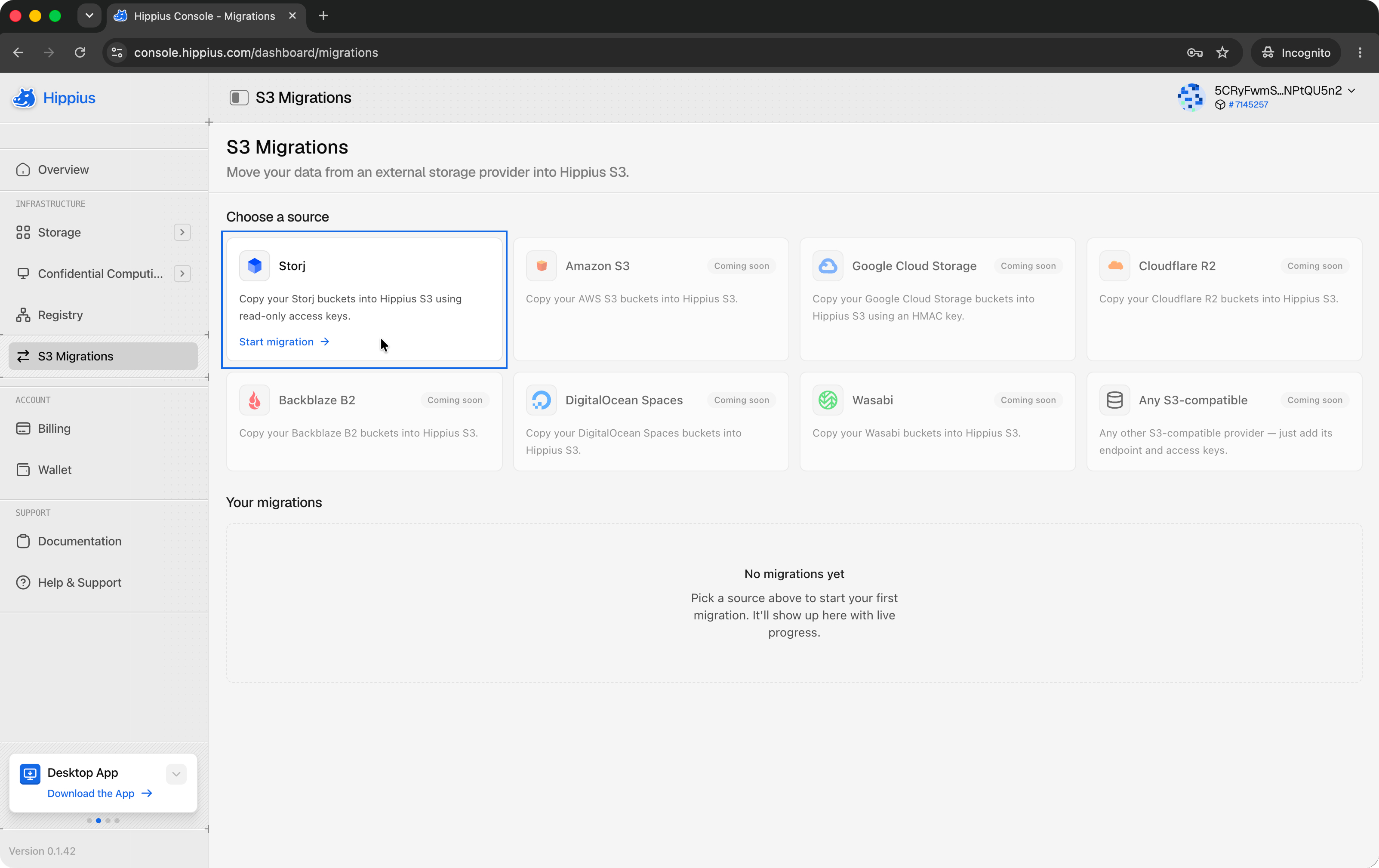This screenshot has width=1379, height=868.
Task: Open a new browser tab
Action: pyautogui.click(x=323, y=16)
